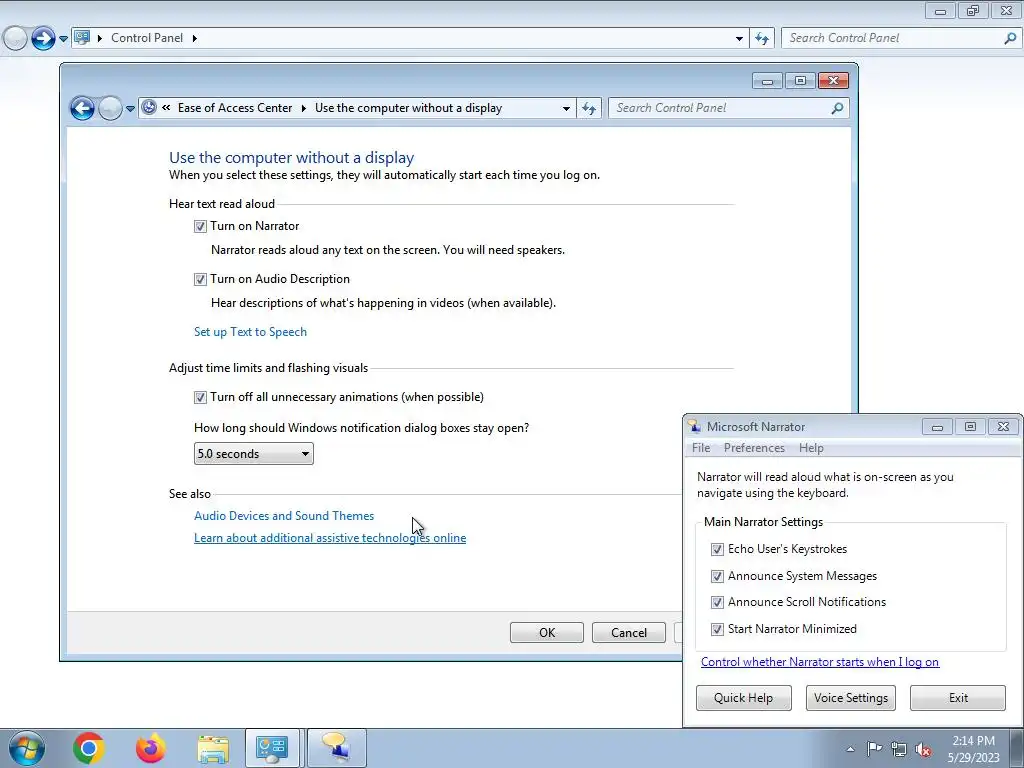
Task: Open Windows Explorer from taskbar
Action: click(x=213, y=749)
